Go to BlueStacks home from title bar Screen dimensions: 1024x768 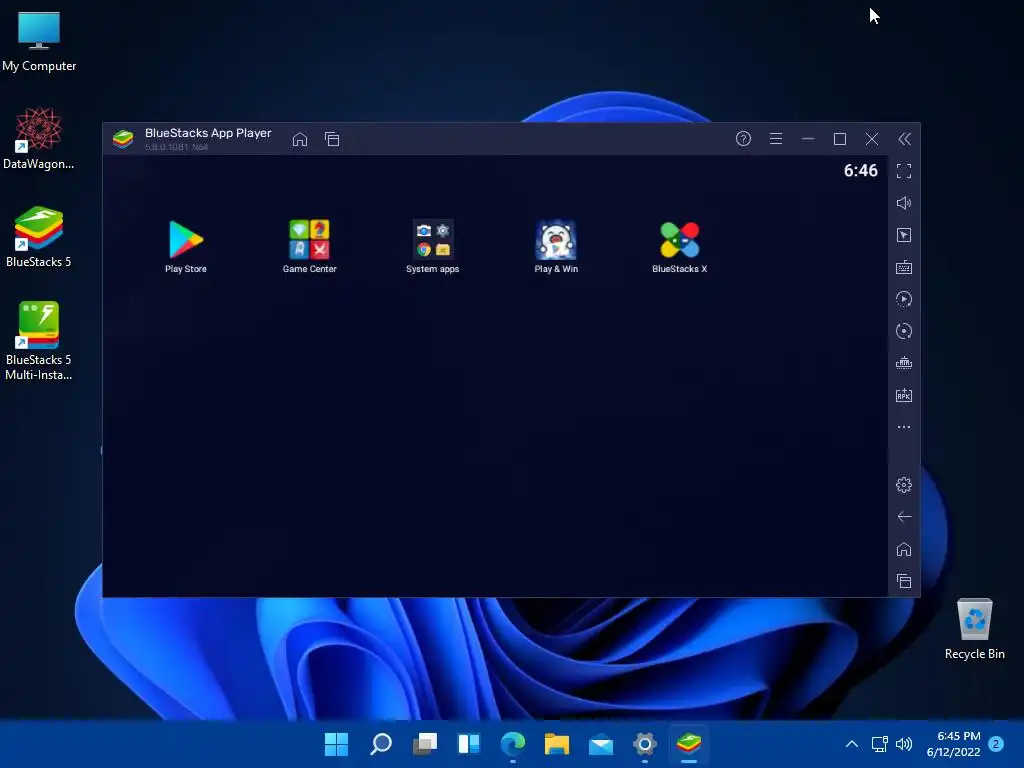(x=300, y=139)
